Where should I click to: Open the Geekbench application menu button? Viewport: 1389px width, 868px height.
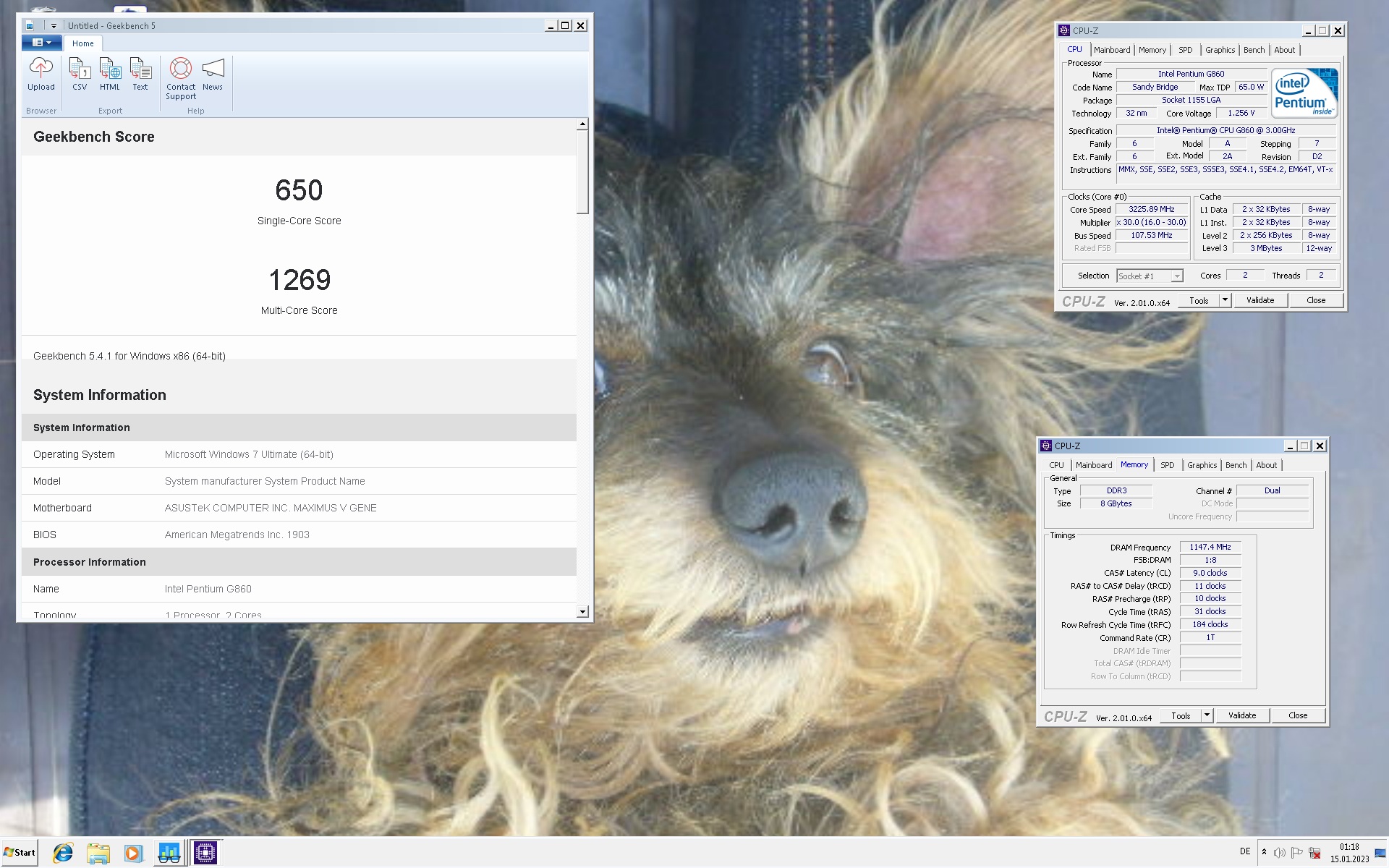(x=41, y=43)
